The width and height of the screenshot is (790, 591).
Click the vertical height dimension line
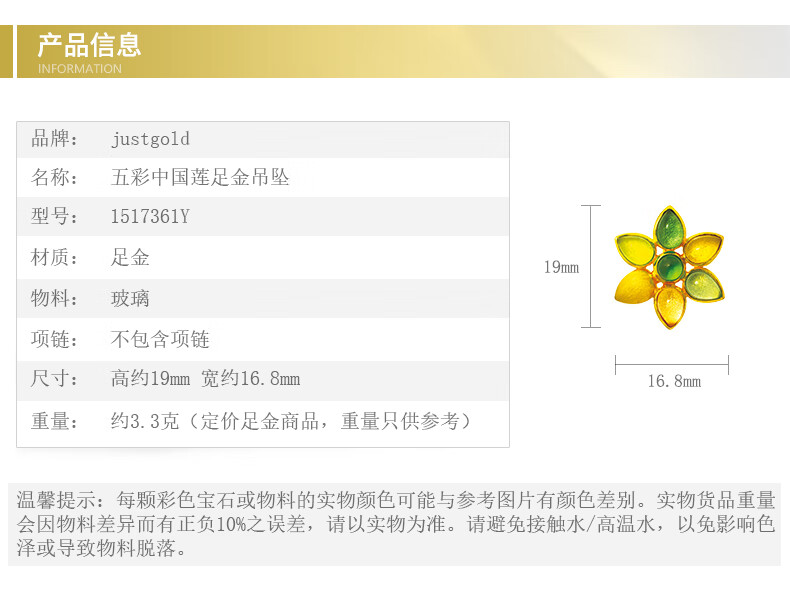(x=592, y=266)
